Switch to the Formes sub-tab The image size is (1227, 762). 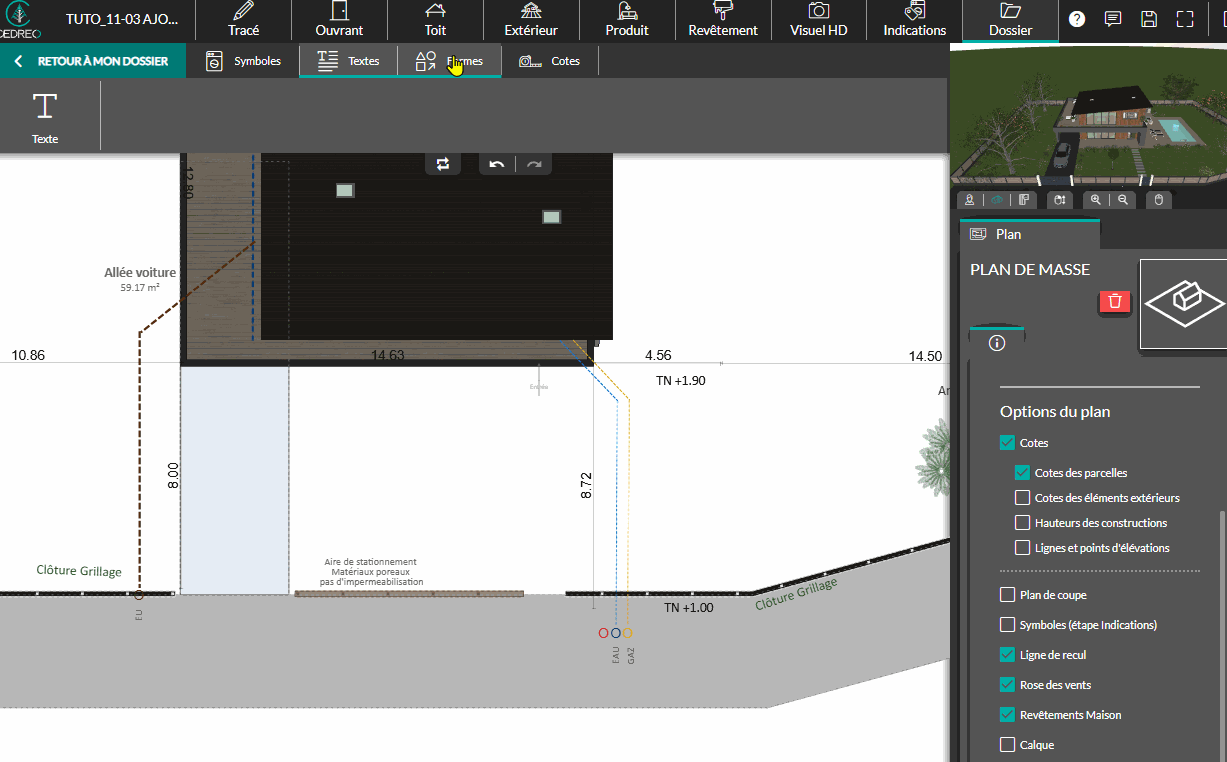449,61
